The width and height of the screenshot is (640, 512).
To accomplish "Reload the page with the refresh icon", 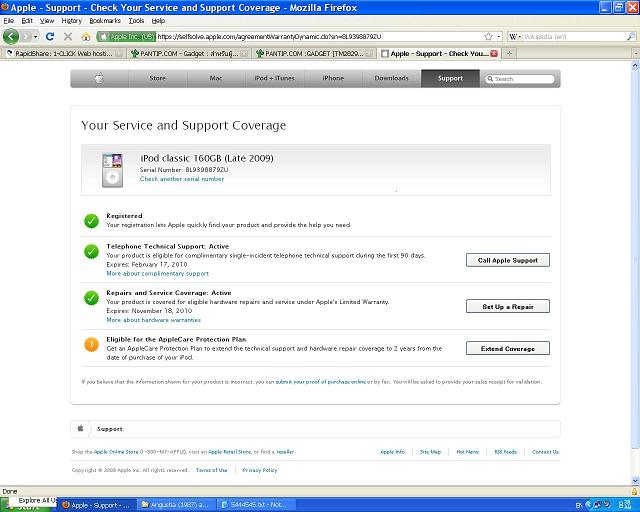I will tap(50, 36).
